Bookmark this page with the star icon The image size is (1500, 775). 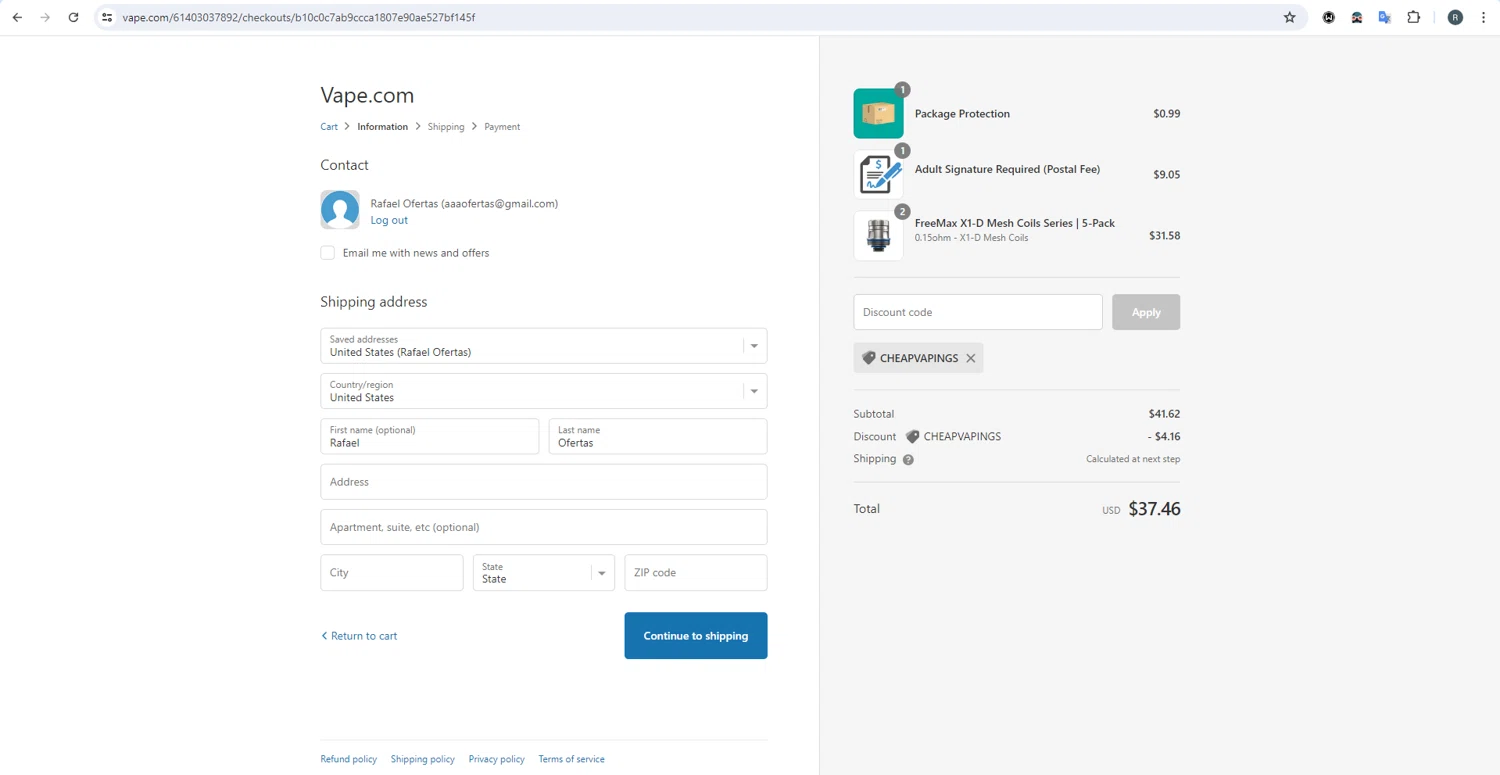[1289, 17]
